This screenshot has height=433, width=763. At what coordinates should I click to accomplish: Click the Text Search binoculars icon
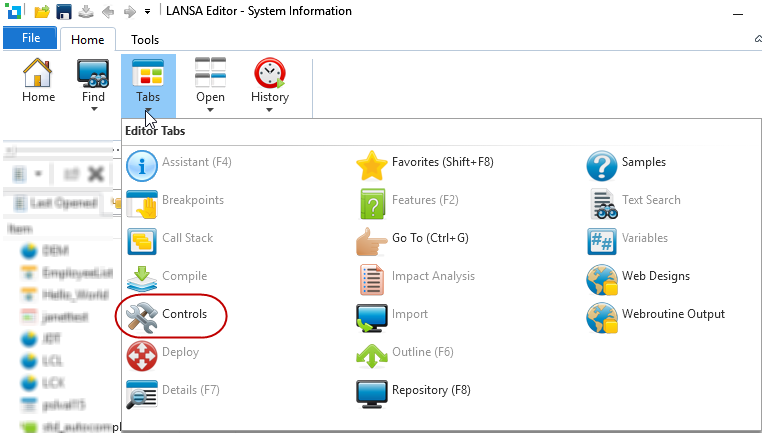[603, 203]
